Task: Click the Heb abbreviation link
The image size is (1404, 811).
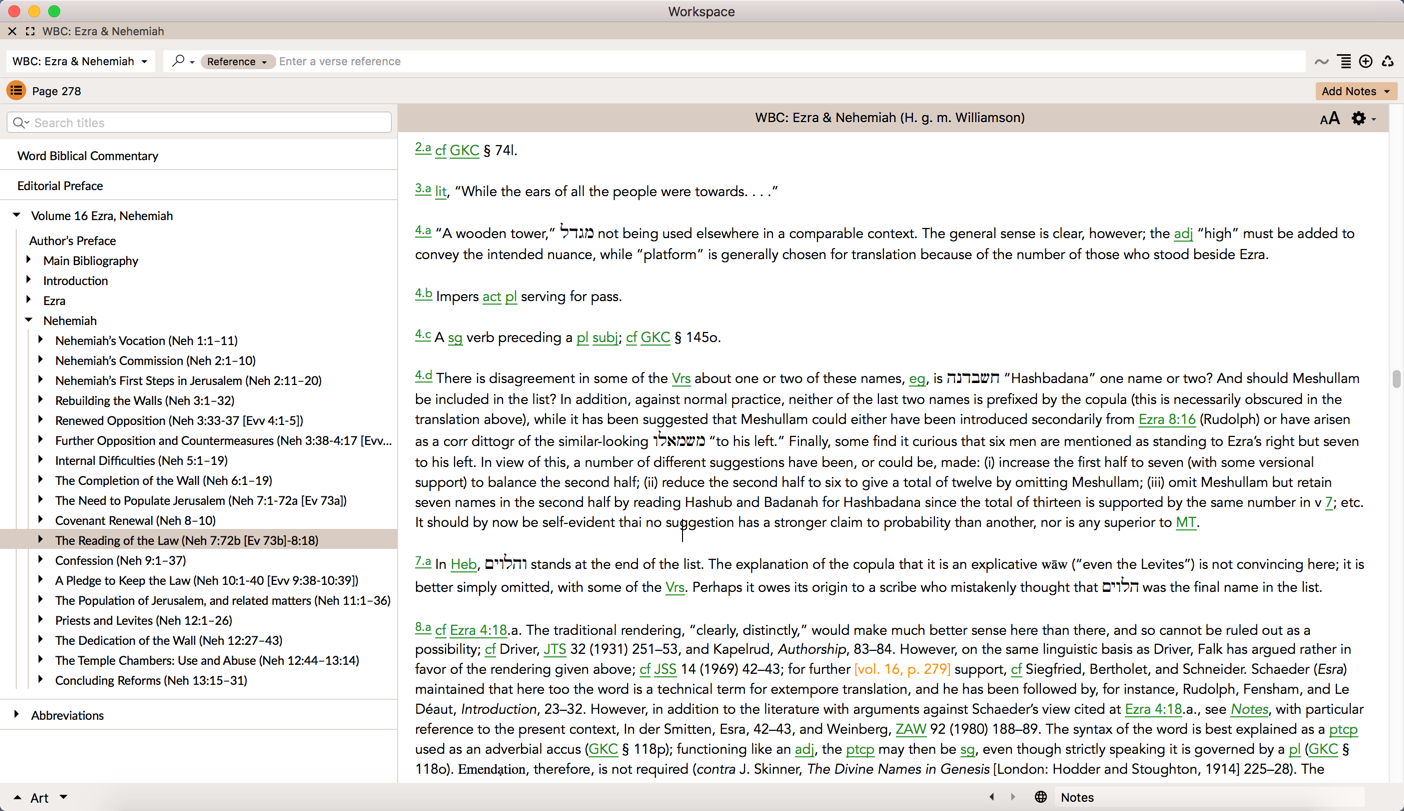Action: 463,565
